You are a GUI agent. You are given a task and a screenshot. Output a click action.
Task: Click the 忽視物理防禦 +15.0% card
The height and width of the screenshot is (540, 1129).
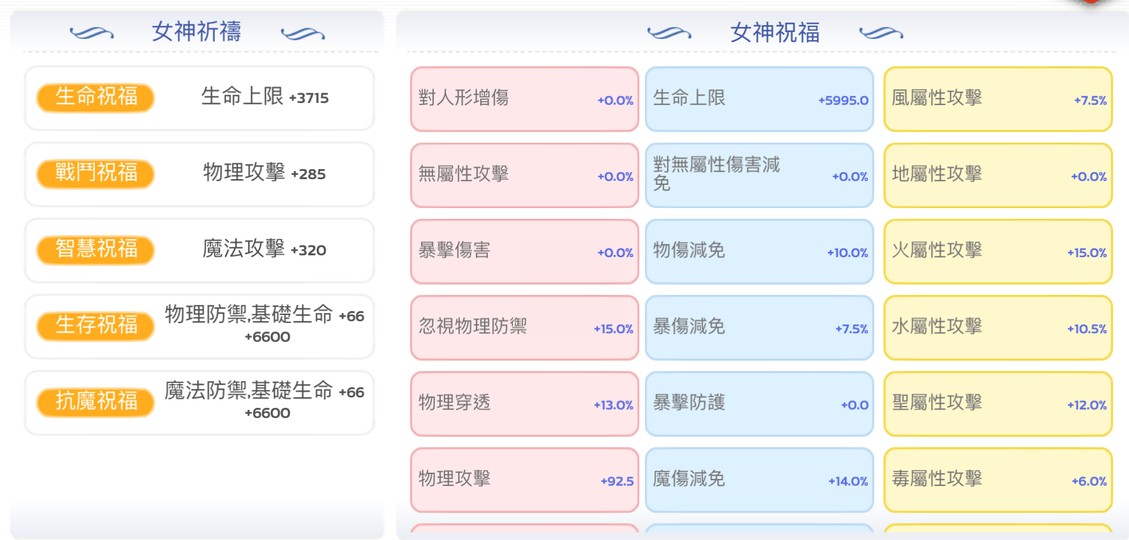point(524,327)
